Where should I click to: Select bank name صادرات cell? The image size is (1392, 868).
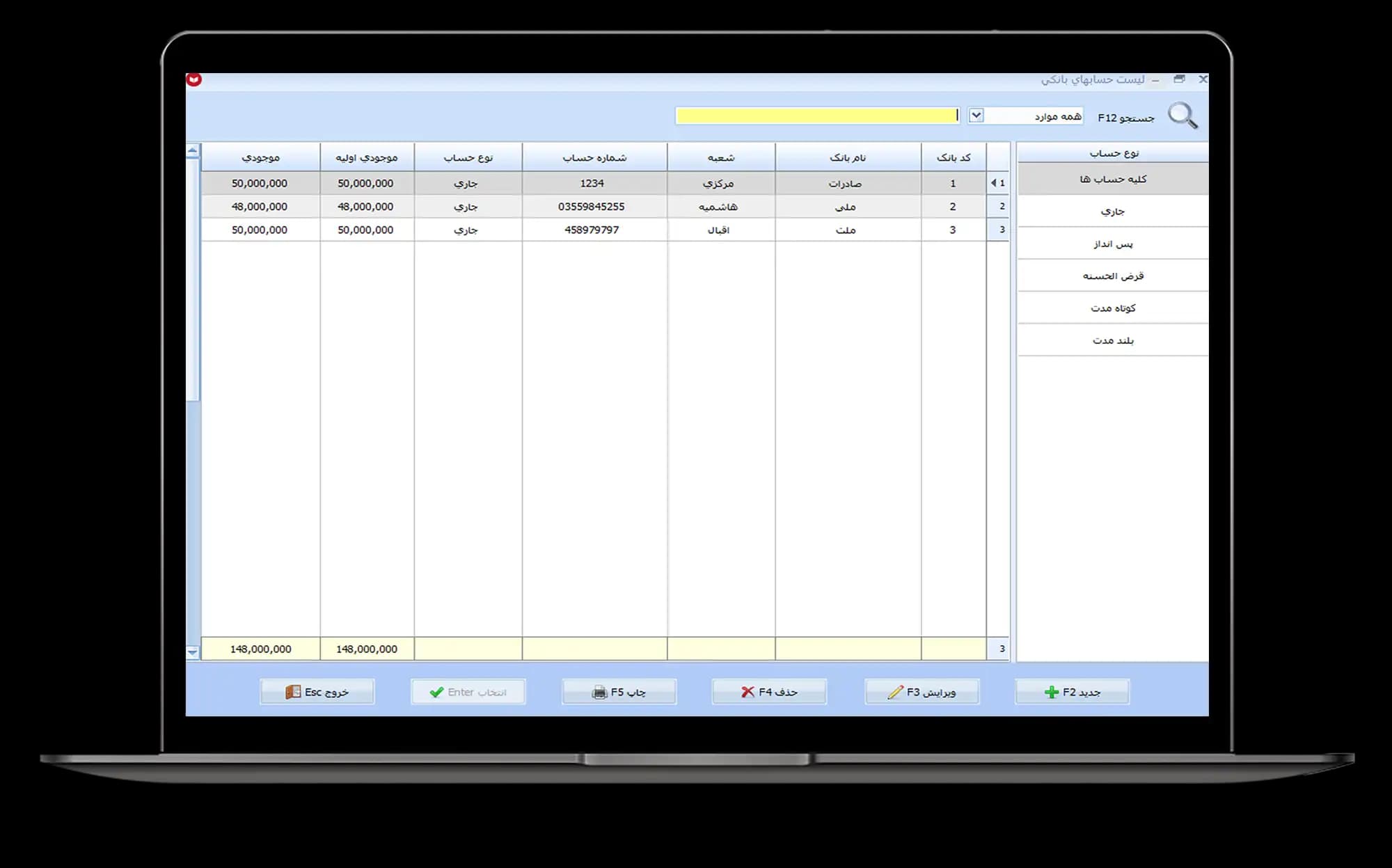(x=848, y=183)
